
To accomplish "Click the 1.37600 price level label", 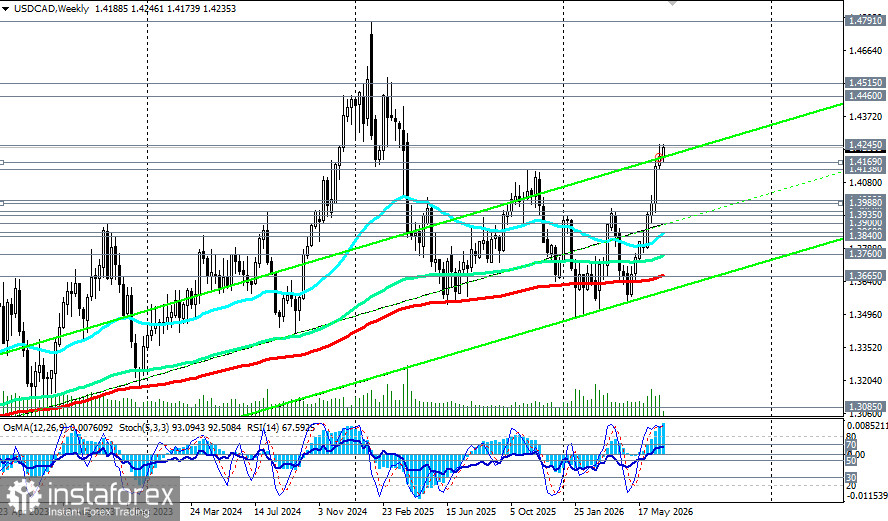I will tap(865, 254).
